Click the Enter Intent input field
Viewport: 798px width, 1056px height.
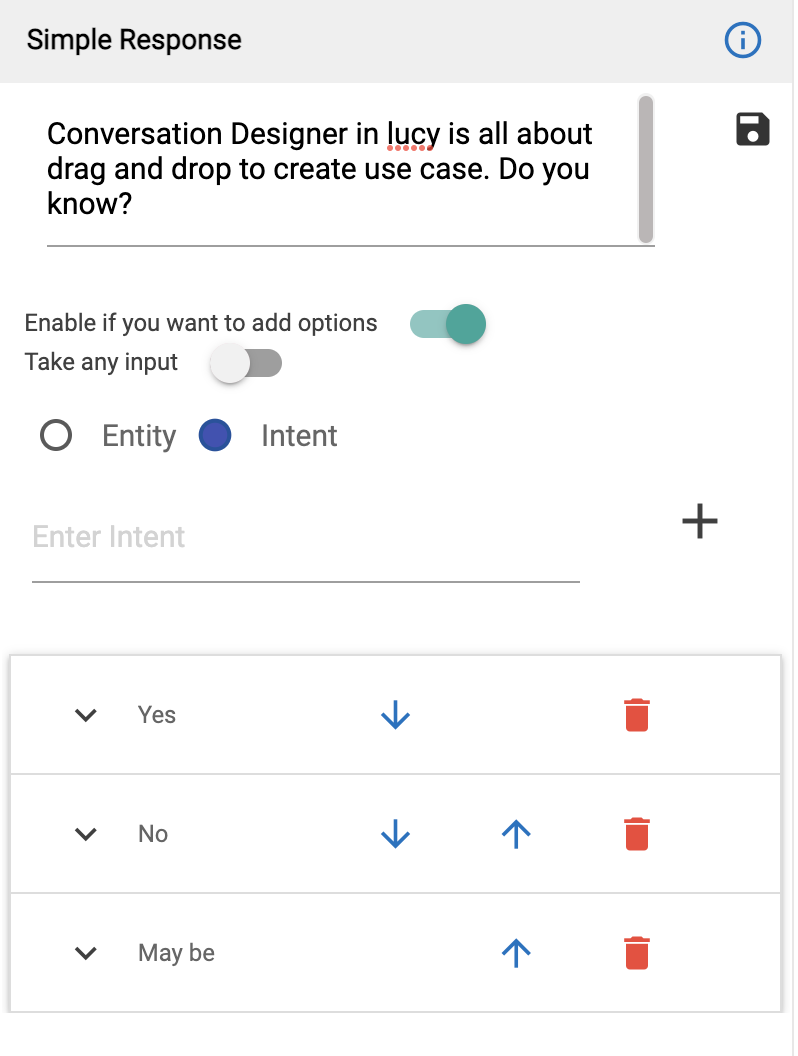tap(305, 538)
